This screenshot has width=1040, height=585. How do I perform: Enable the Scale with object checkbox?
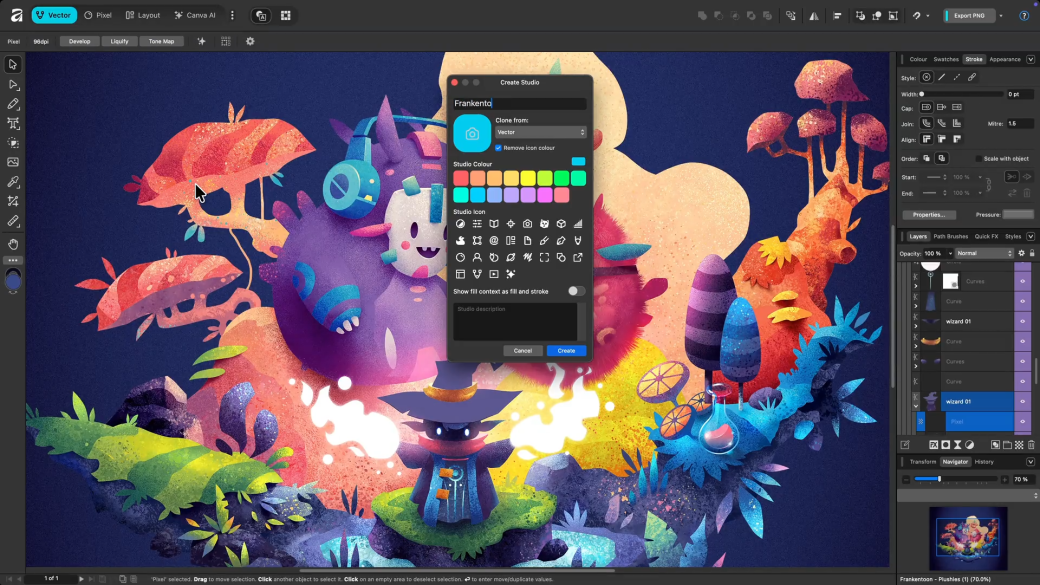[979, 158]
